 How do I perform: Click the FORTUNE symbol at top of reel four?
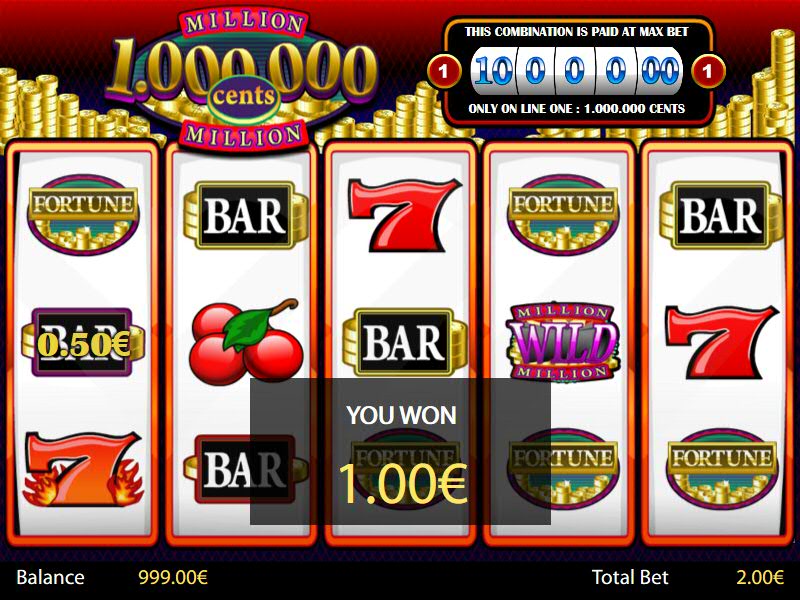pyautogui.click(x=563, y=214)
